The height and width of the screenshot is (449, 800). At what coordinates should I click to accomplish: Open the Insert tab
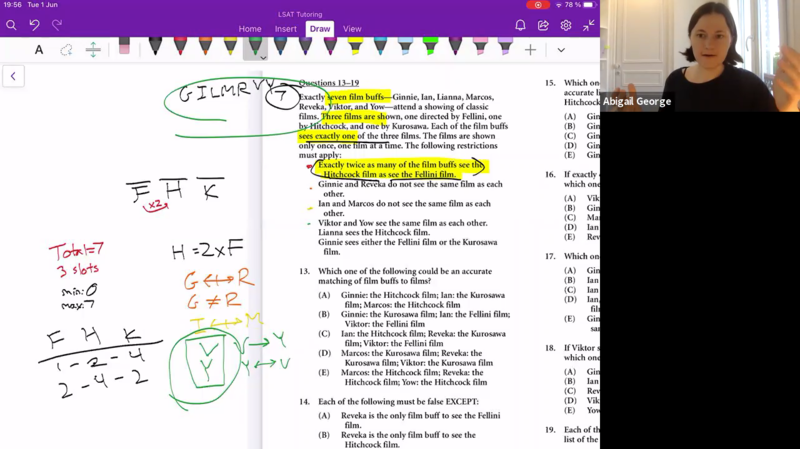pyautogui.click(x=286, y=29)
